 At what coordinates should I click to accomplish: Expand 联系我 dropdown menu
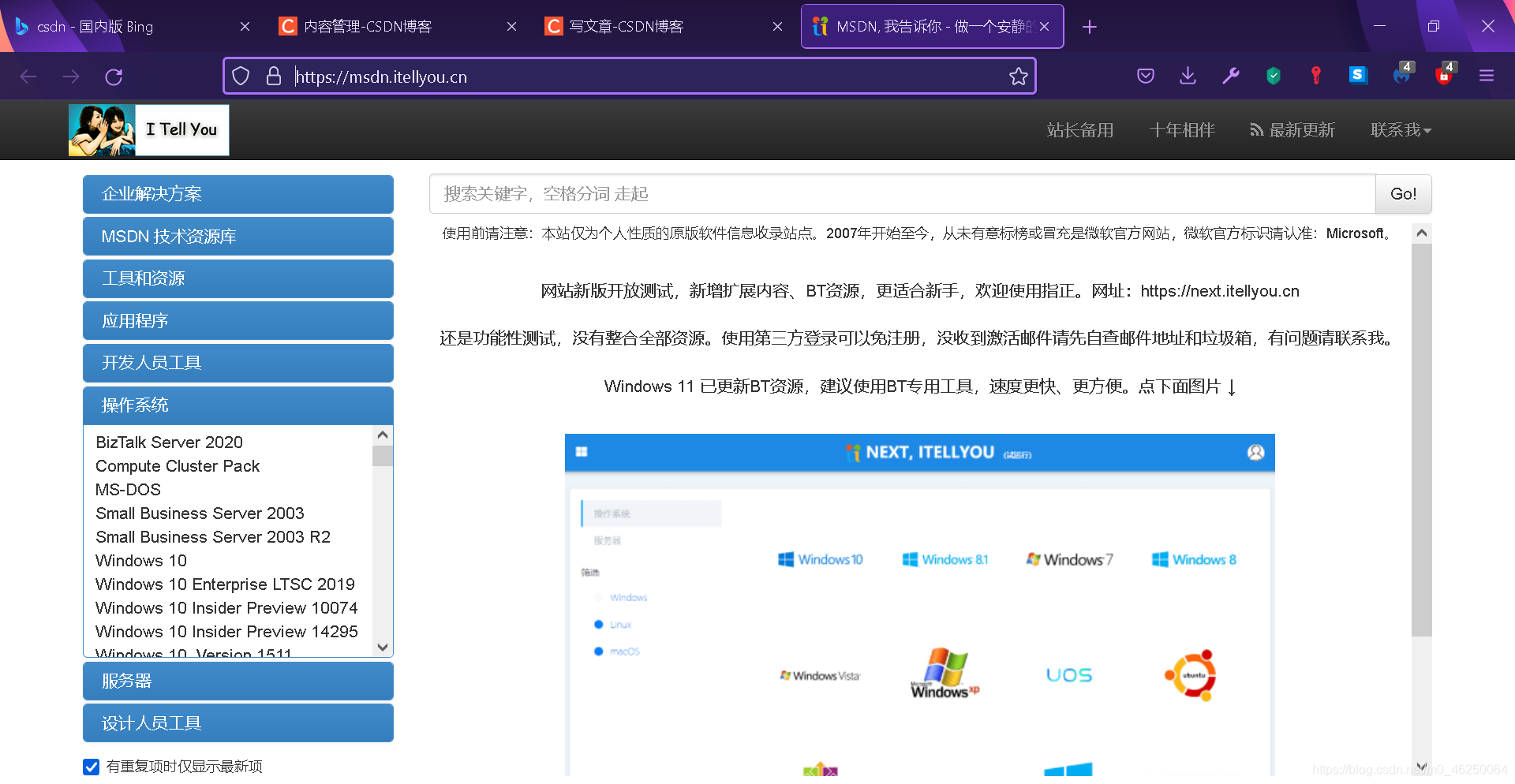1401,130
